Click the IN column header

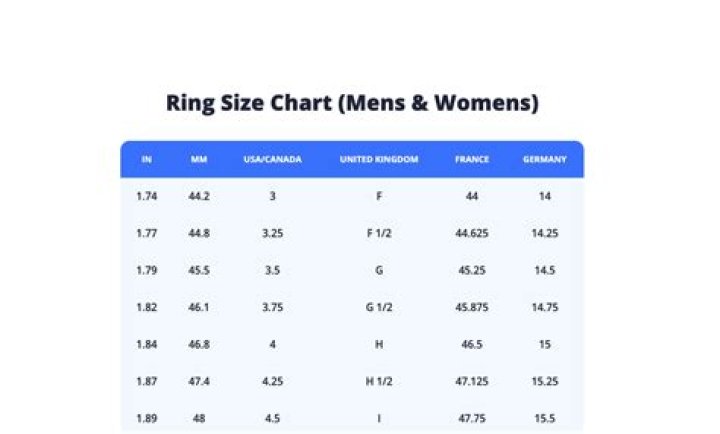coord(147,159)
